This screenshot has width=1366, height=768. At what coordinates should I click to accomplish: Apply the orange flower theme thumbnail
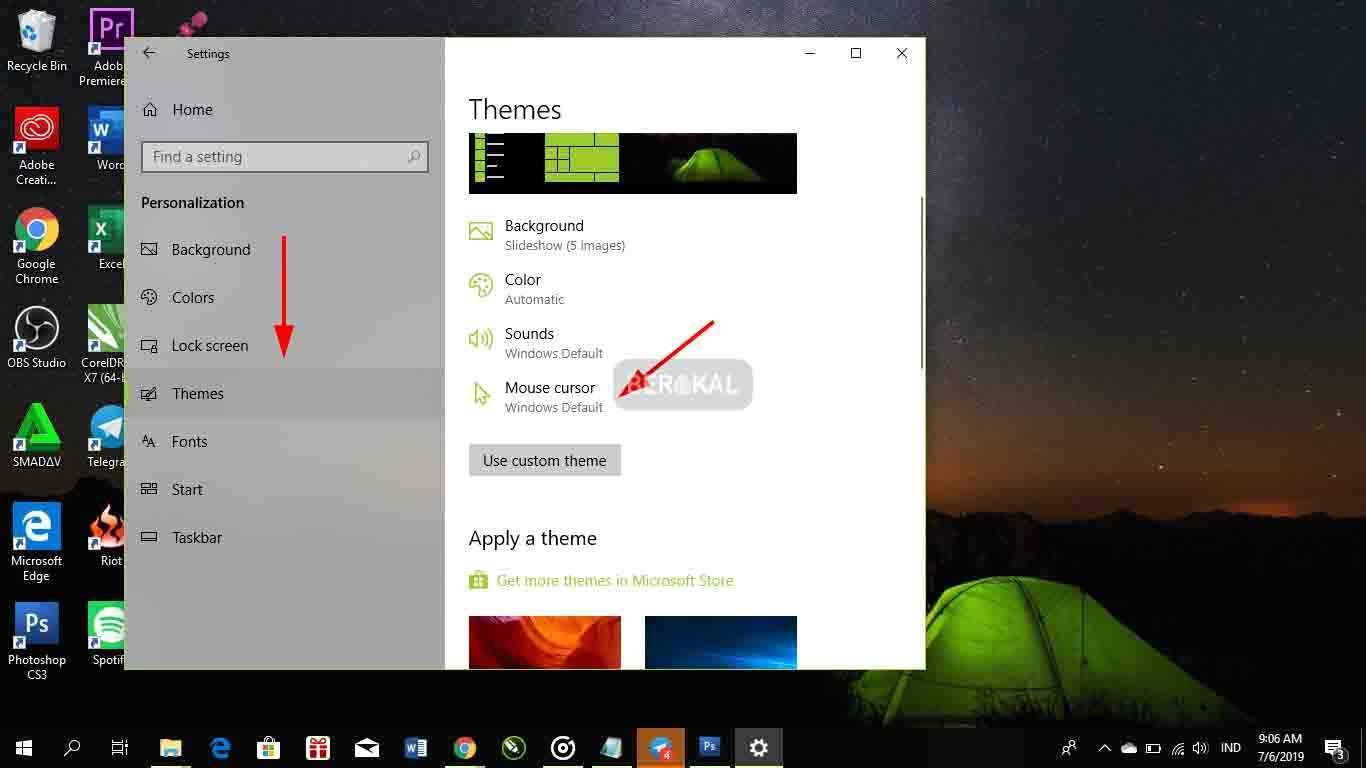545,642
